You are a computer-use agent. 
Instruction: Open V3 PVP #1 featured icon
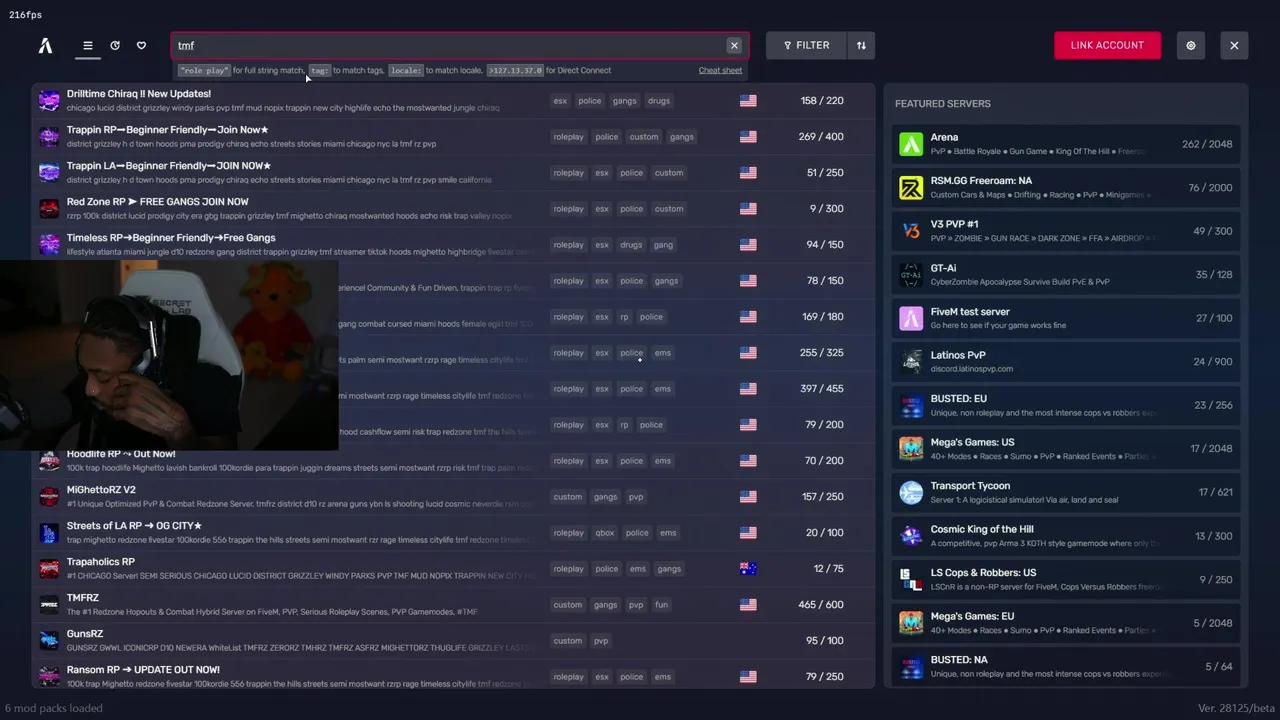pos(911,231)
